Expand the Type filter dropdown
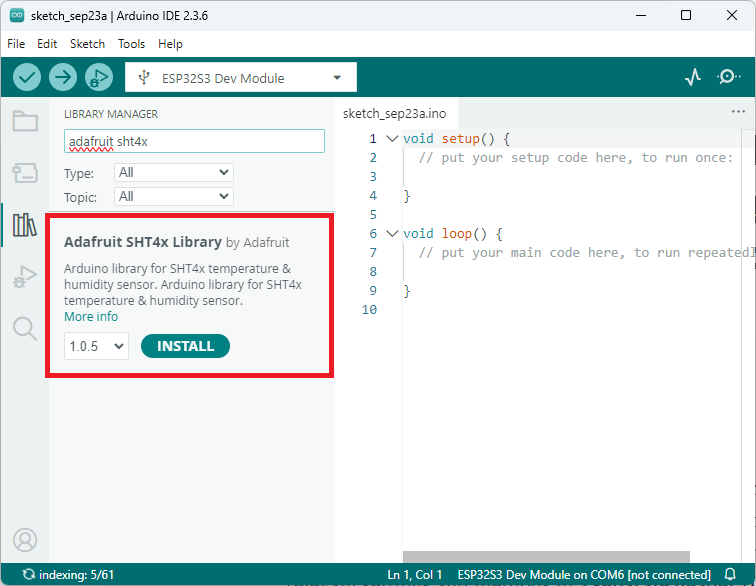The image size is (756, 586). [174, 172]
